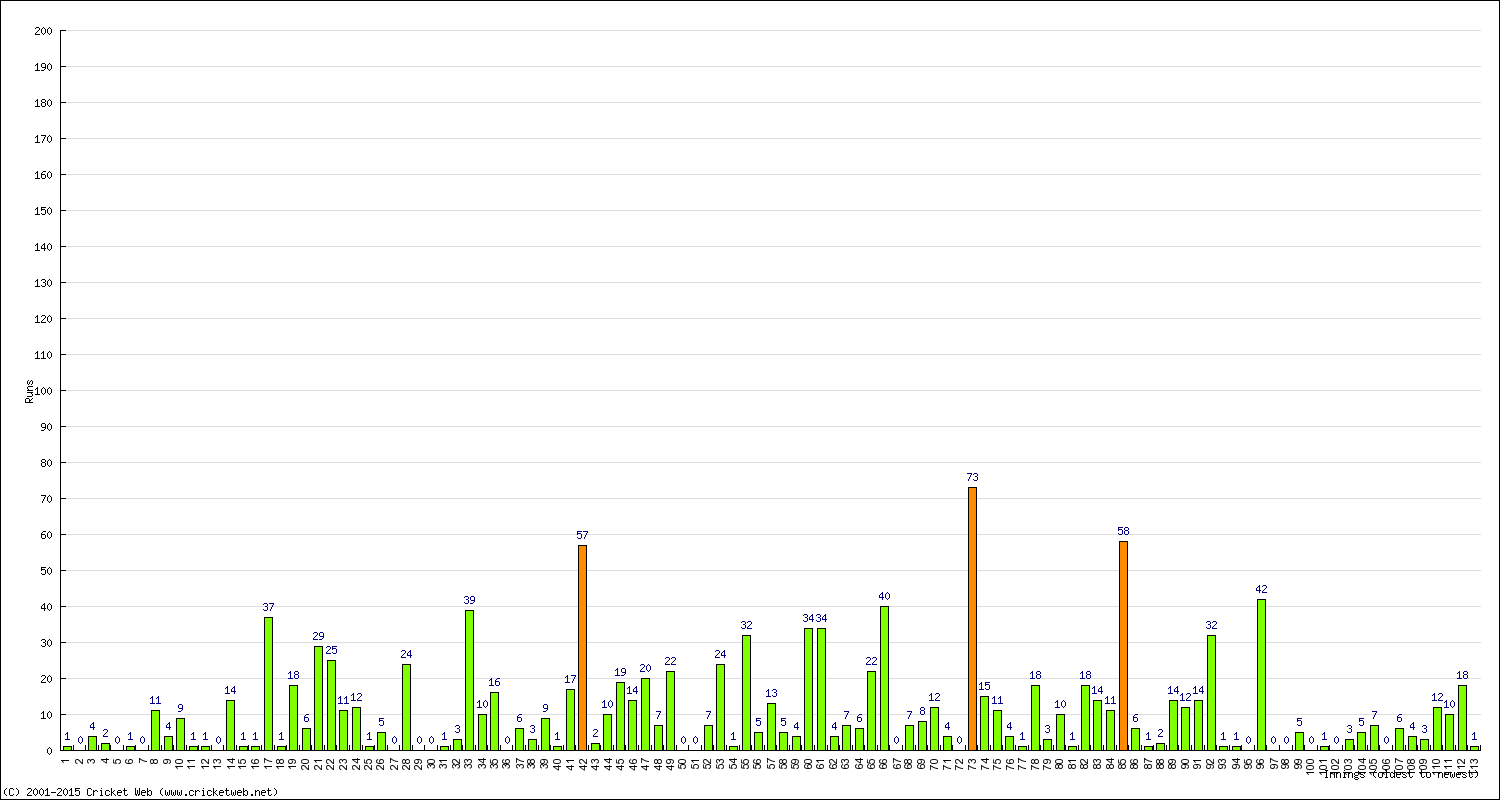This screenshot has width=1500, height=800.
Task: Select the 24-run bar at innings 28
Action: [x=406, y=707]
